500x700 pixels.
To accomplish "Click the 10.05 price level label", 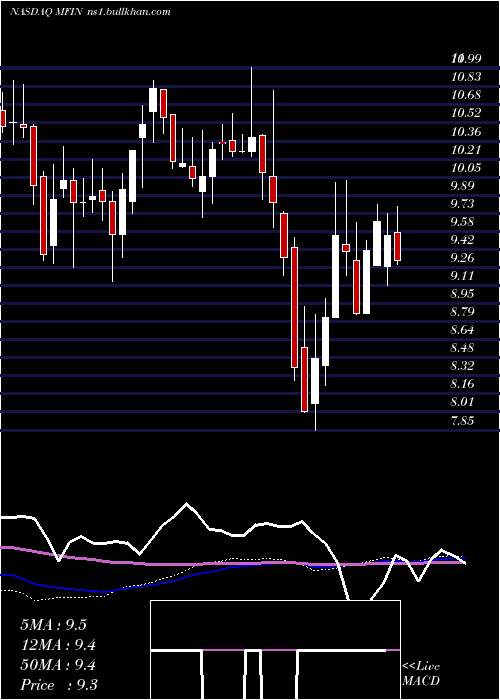I will (x=466, y=167).
